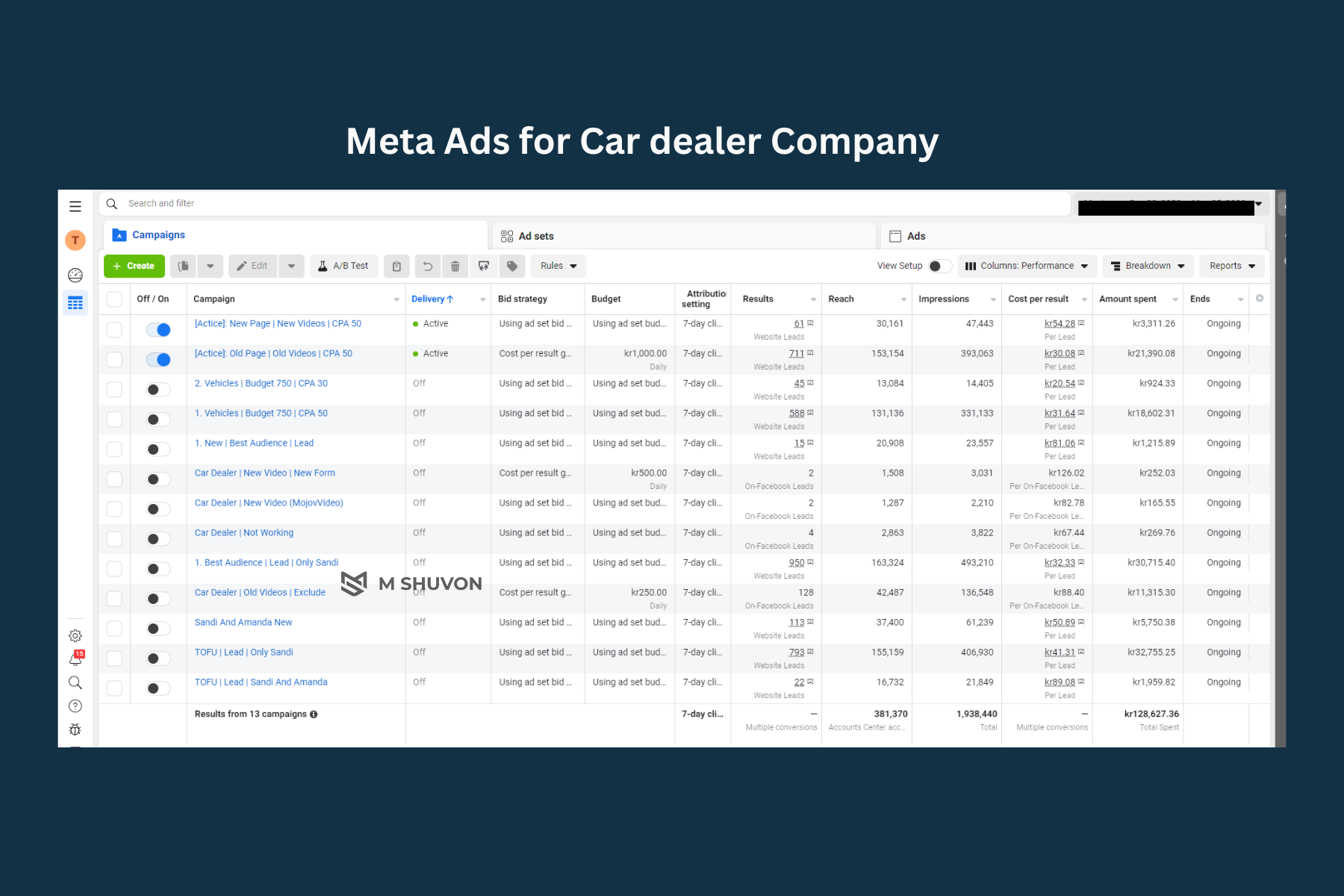Open the Breakdown dropdown
Image resolution: width=1344 pixels, height=896 pixels.
[1148, 266]
